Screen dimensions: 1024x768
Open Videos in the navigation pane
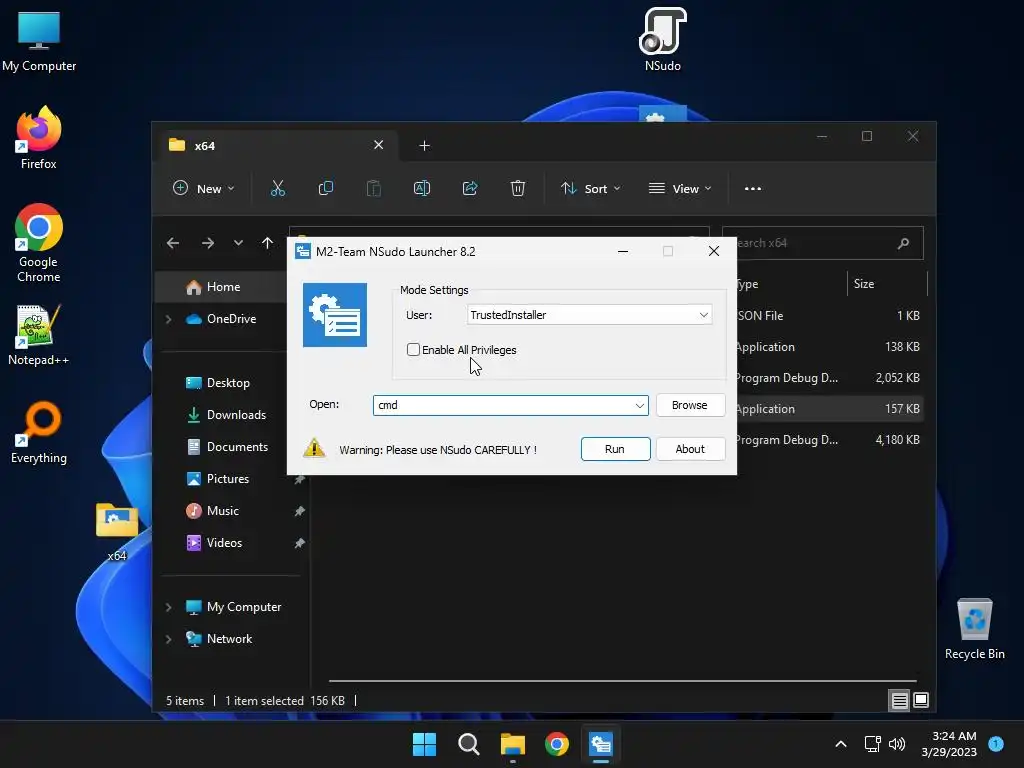224,543
